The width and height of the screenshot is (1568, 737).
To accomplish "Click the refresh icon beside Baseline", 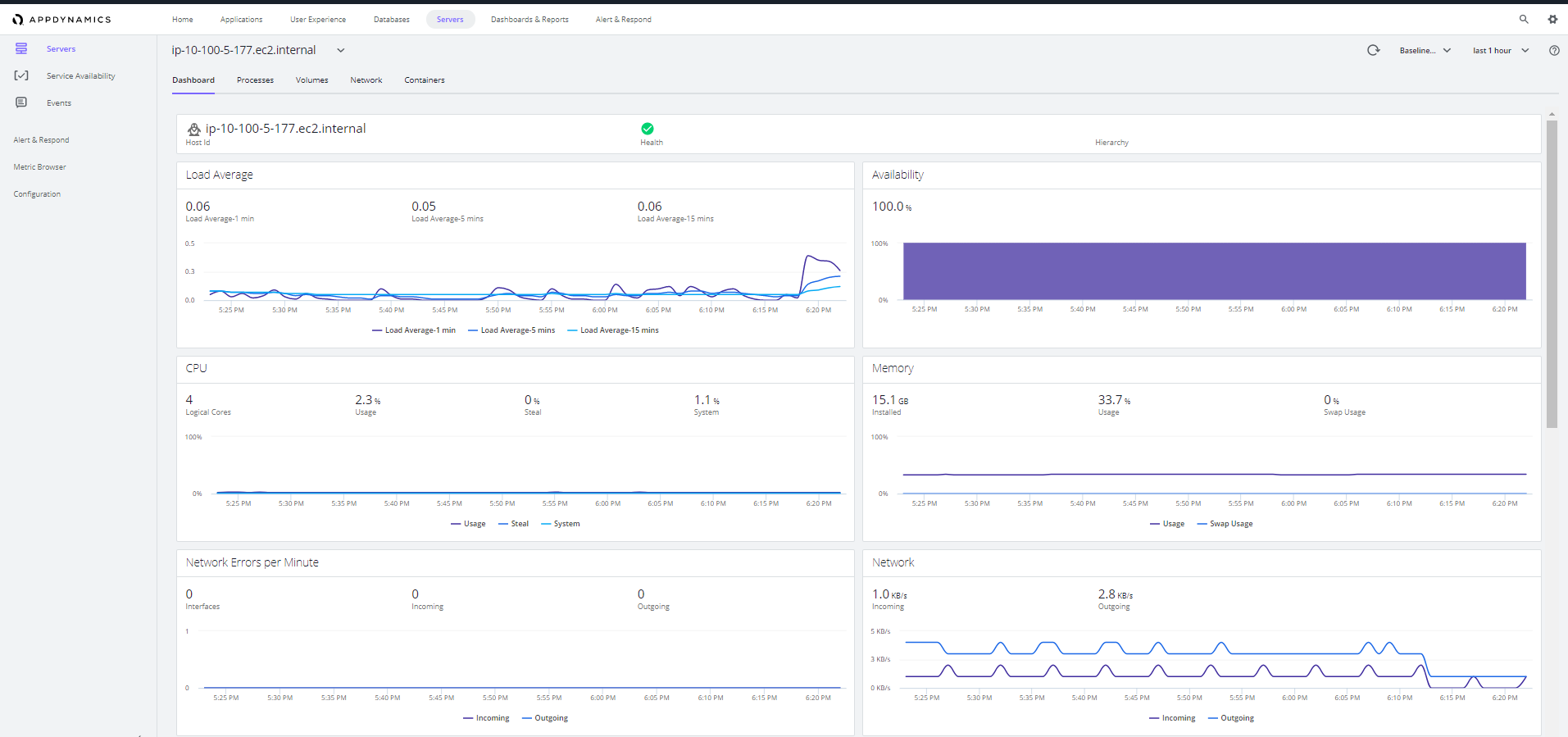I will (x=1374, y=50).
